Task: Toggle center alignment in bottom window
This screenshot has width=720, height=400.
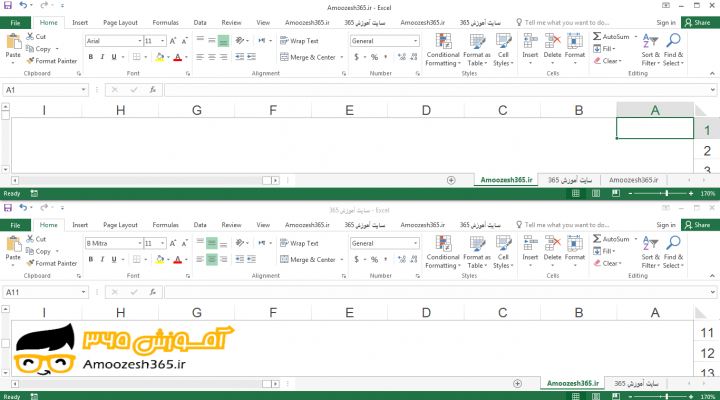Action: click(212, 259)
